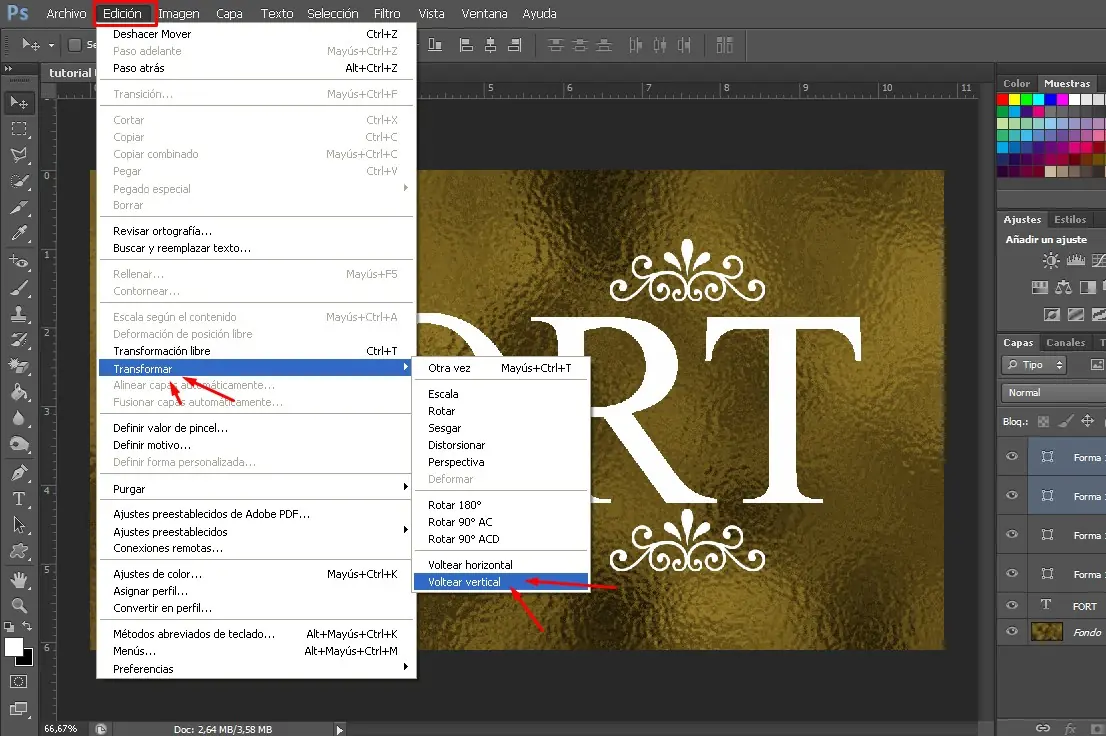This screenshot has width=1106, height=736.
Task: Select the Zoom magnifier tool
Action: (x=19, y=605)
